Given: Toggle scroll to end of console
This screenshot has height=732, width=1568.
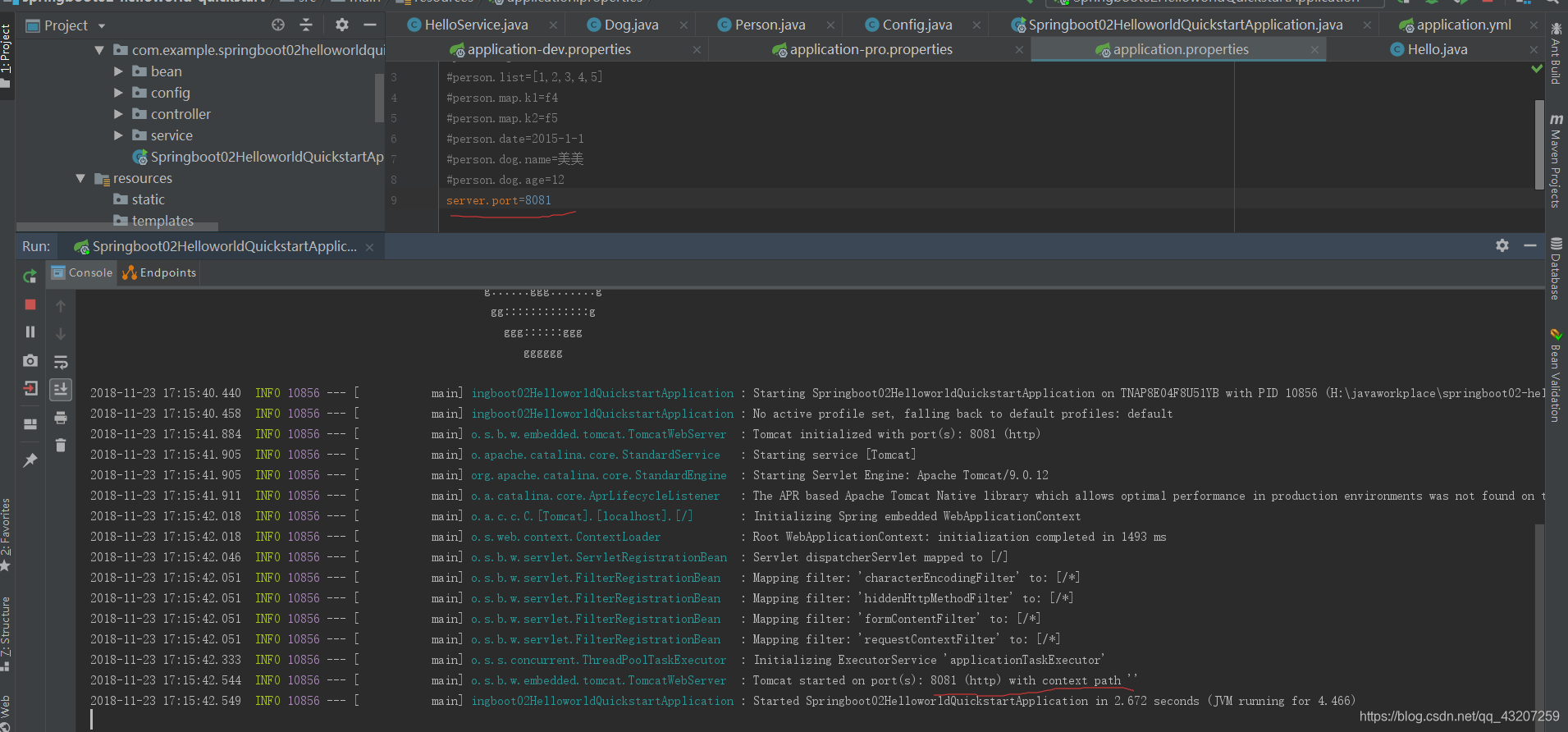Looking at the screenshot, I should [61, 390].
